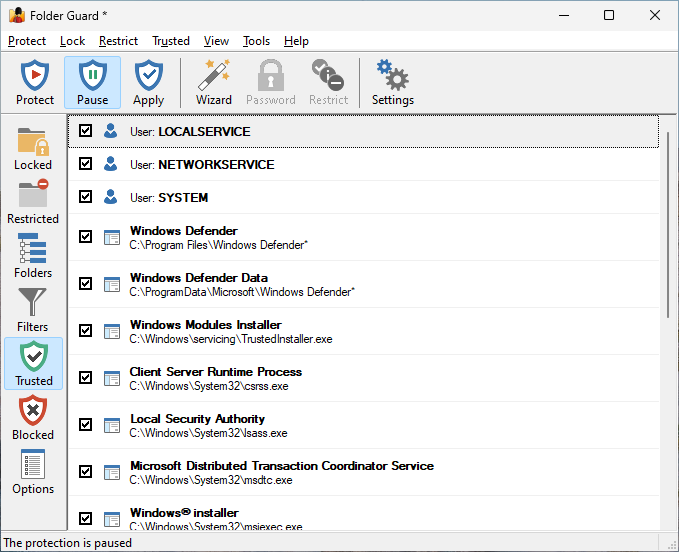
Task: Open the Options sidebar view
Action: click(x=33, y=472)
